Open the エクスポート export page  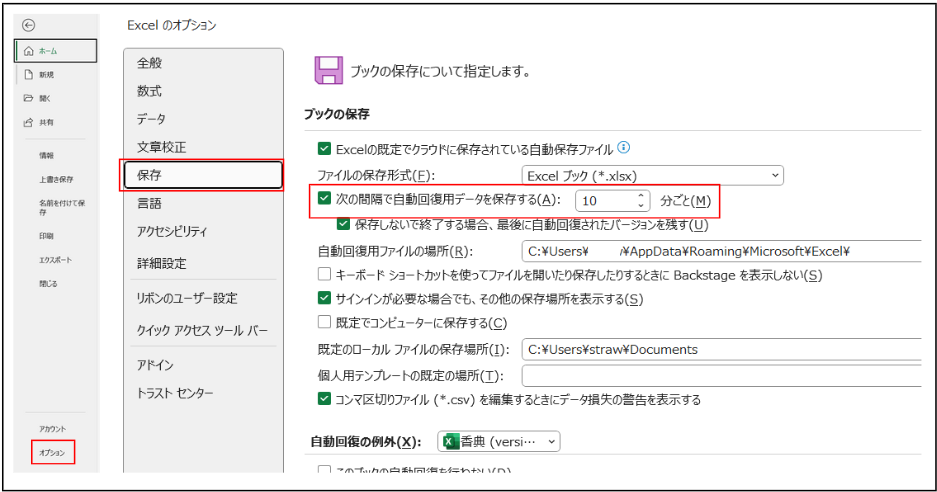(56, 260)
